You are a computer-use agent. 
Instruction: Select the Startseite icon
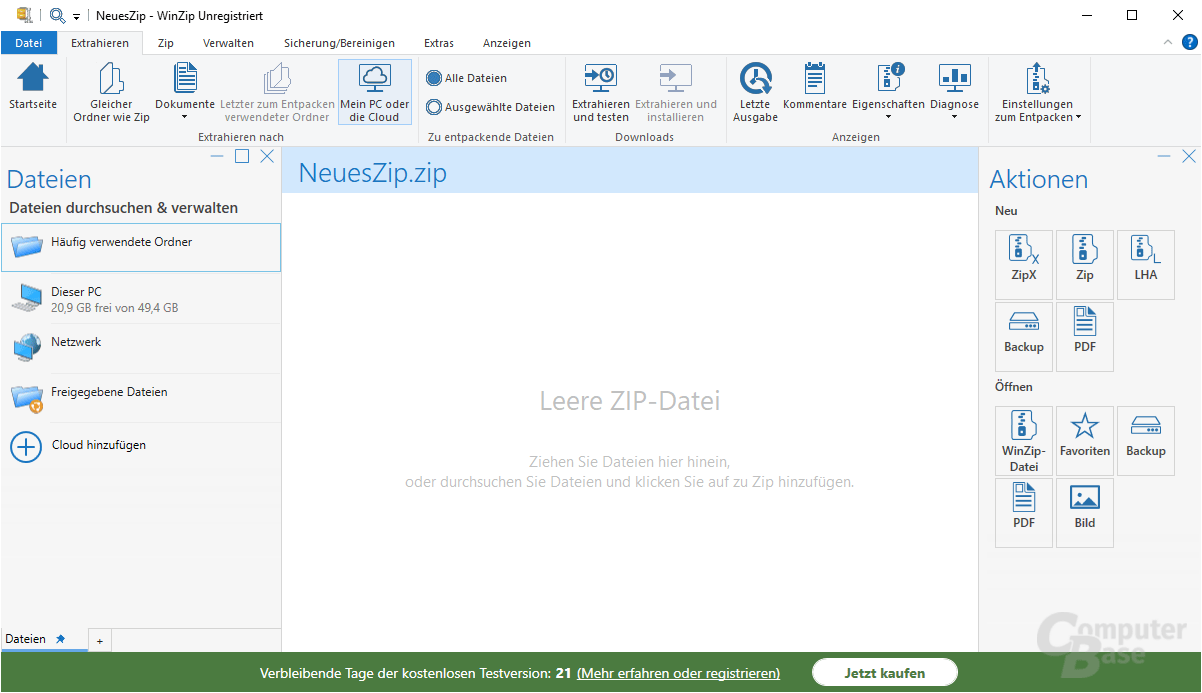(x=33, y=91)
